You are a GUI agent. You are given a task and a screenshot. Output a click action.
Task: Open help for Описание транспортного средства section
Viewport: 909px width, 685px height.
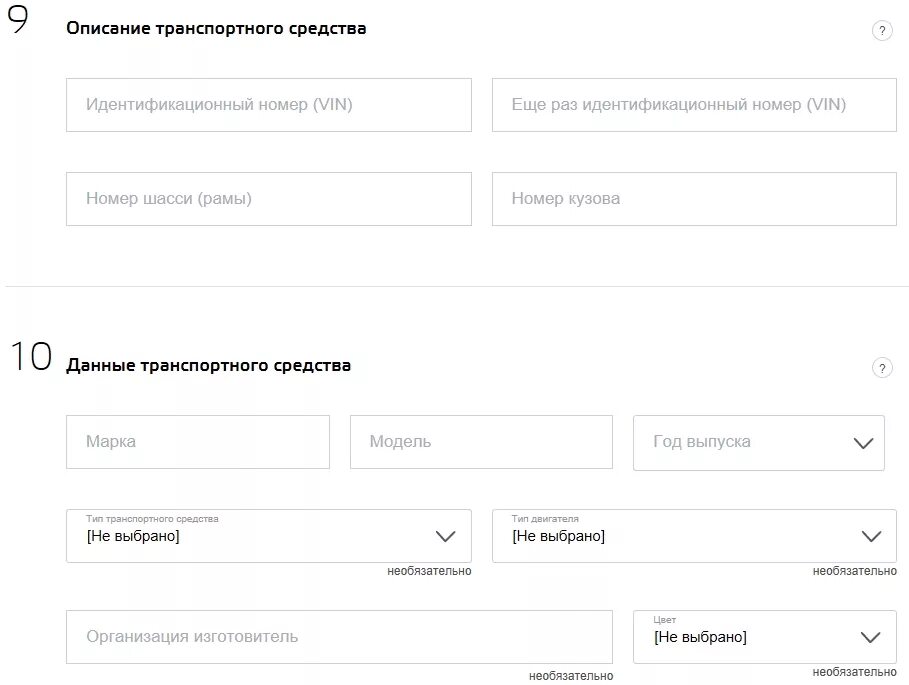coord(881,31)
